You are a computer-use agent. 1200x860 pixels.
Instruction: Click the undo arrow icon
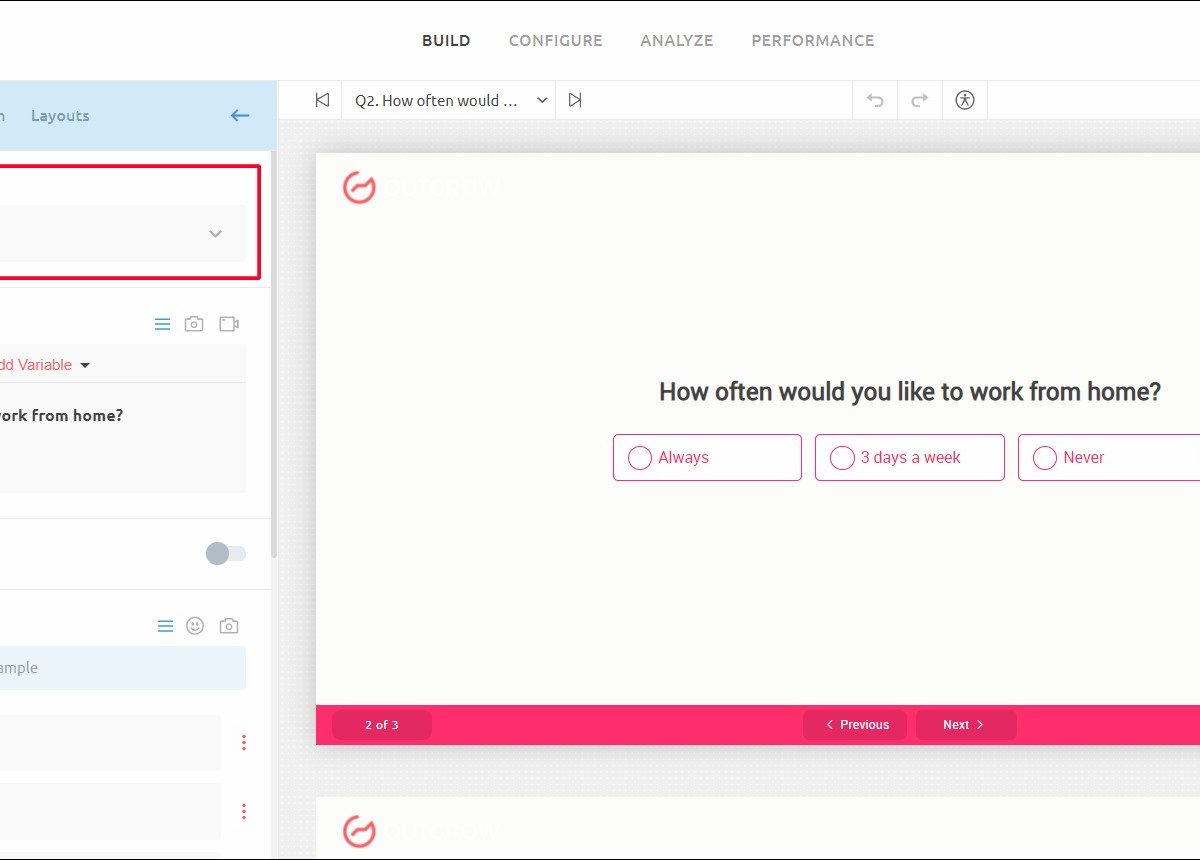click(x=875, y=100)
